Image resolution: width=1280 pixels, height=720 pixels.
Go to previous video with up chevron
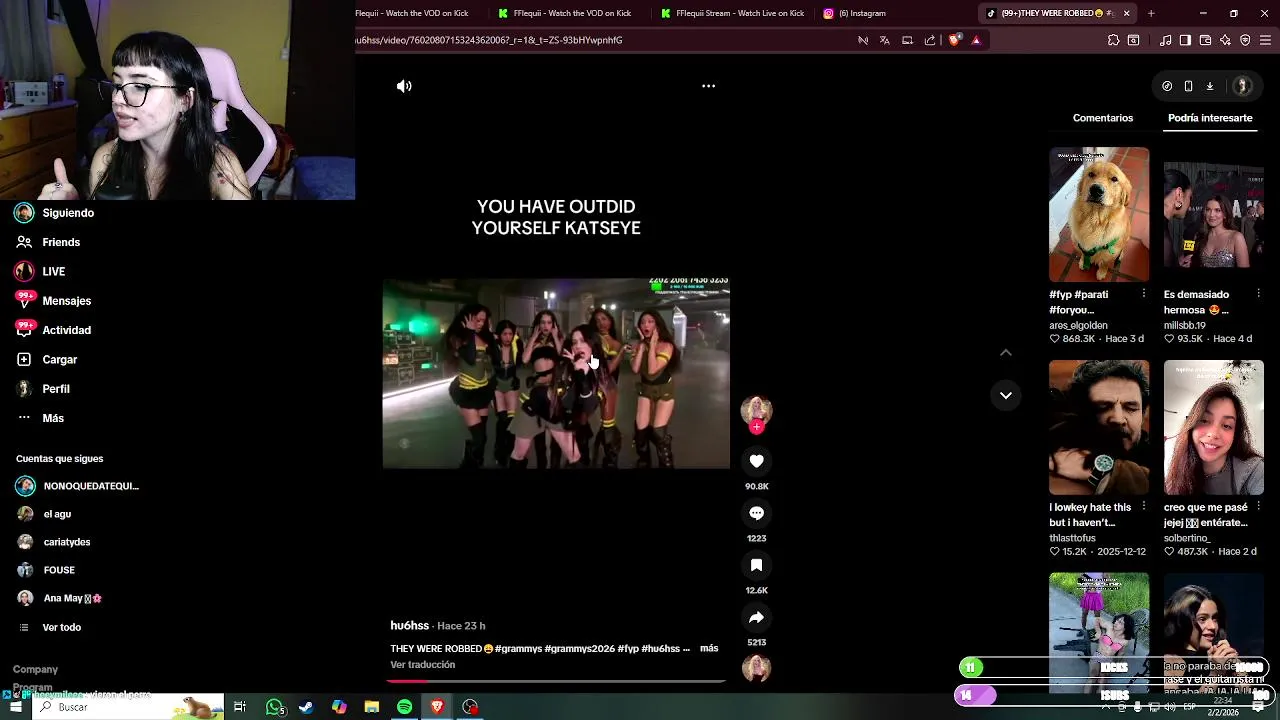[1006, 352]
